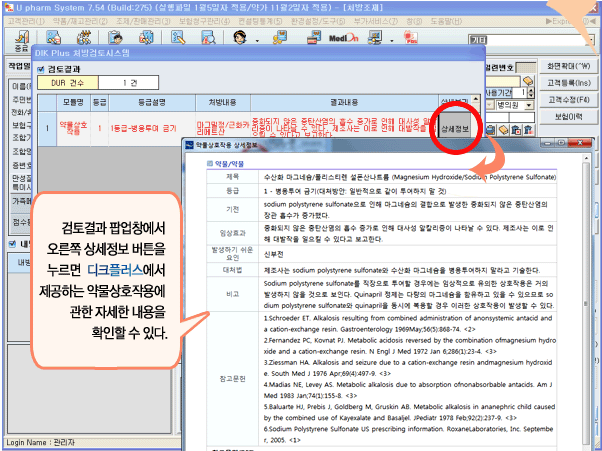
Task: Click the yellow tag icon below 병의원 row
Action: coord(503,130)
